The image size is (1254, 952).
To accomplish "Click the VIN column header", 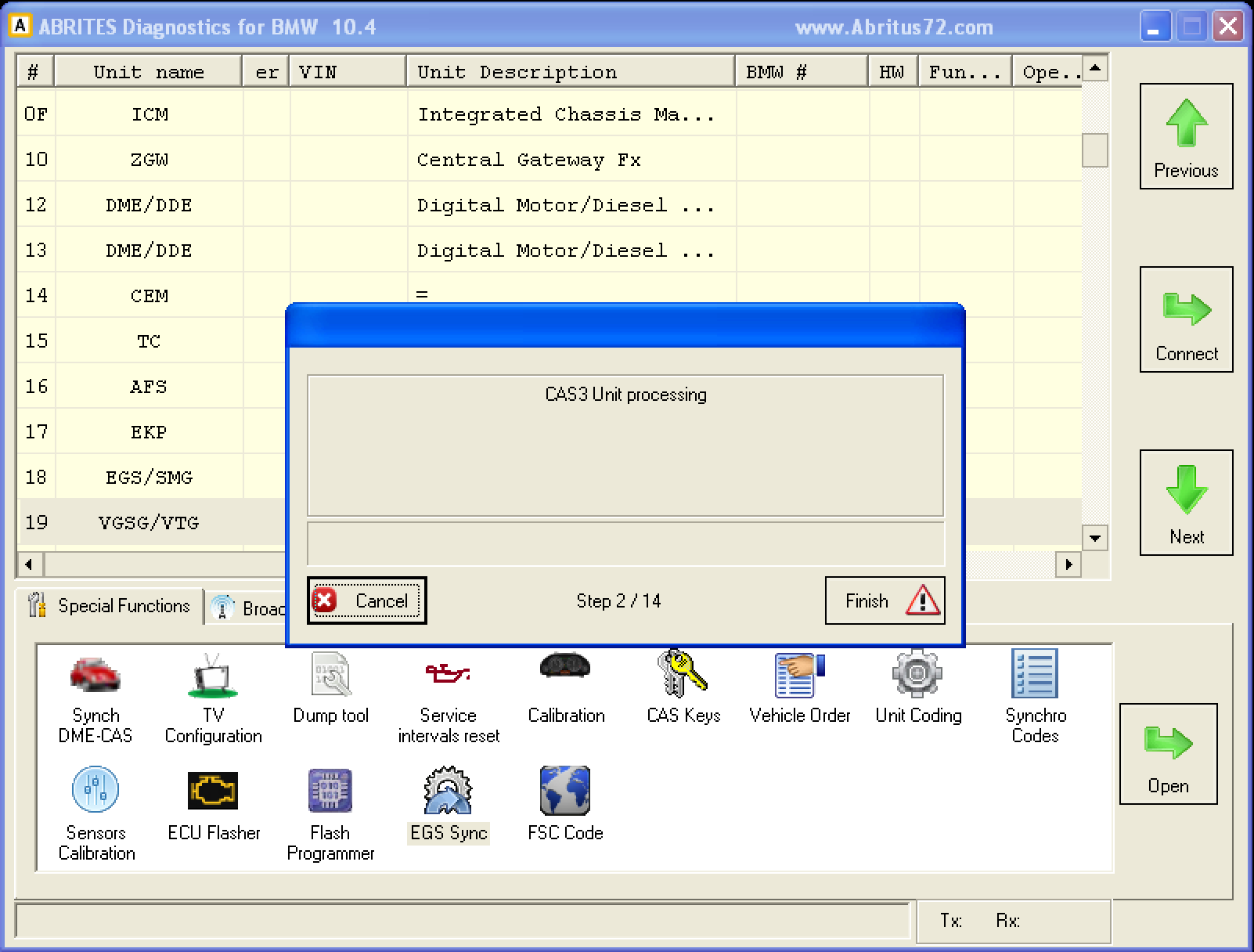I will click(x=348, y=72).
